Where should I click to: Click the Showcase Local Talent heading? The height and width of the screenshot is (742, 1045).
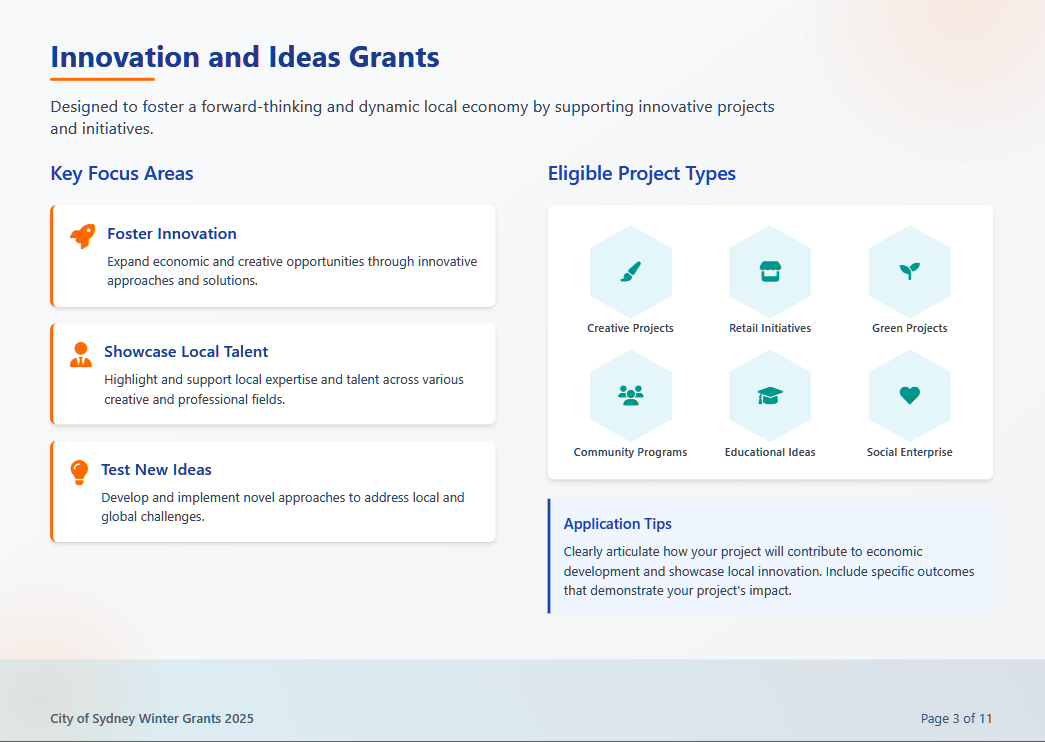[x=186, y=352]
